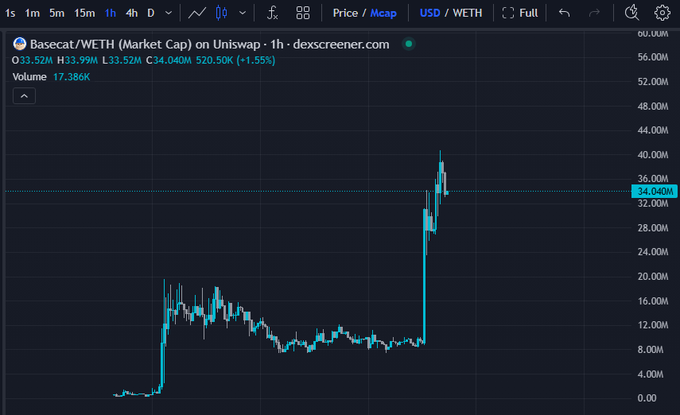Choose the 4h timeframe
Screen dimensions: 680x415
[132, 13]
